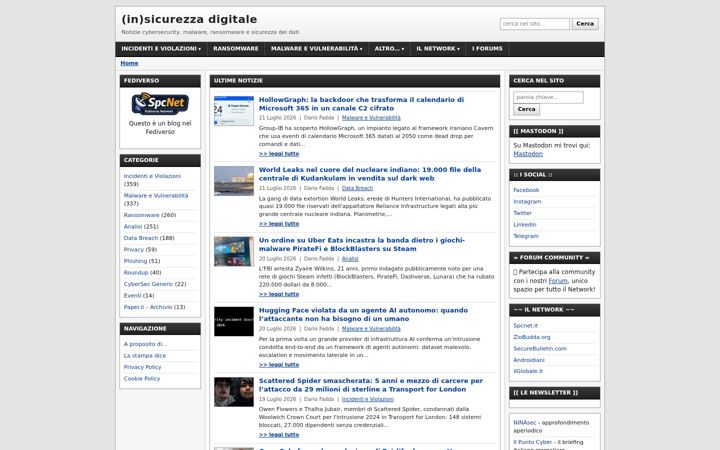Open the Malware e Vulnerabilità category in sidebar
The image size is (720, 450).
[x=156, y=196]
